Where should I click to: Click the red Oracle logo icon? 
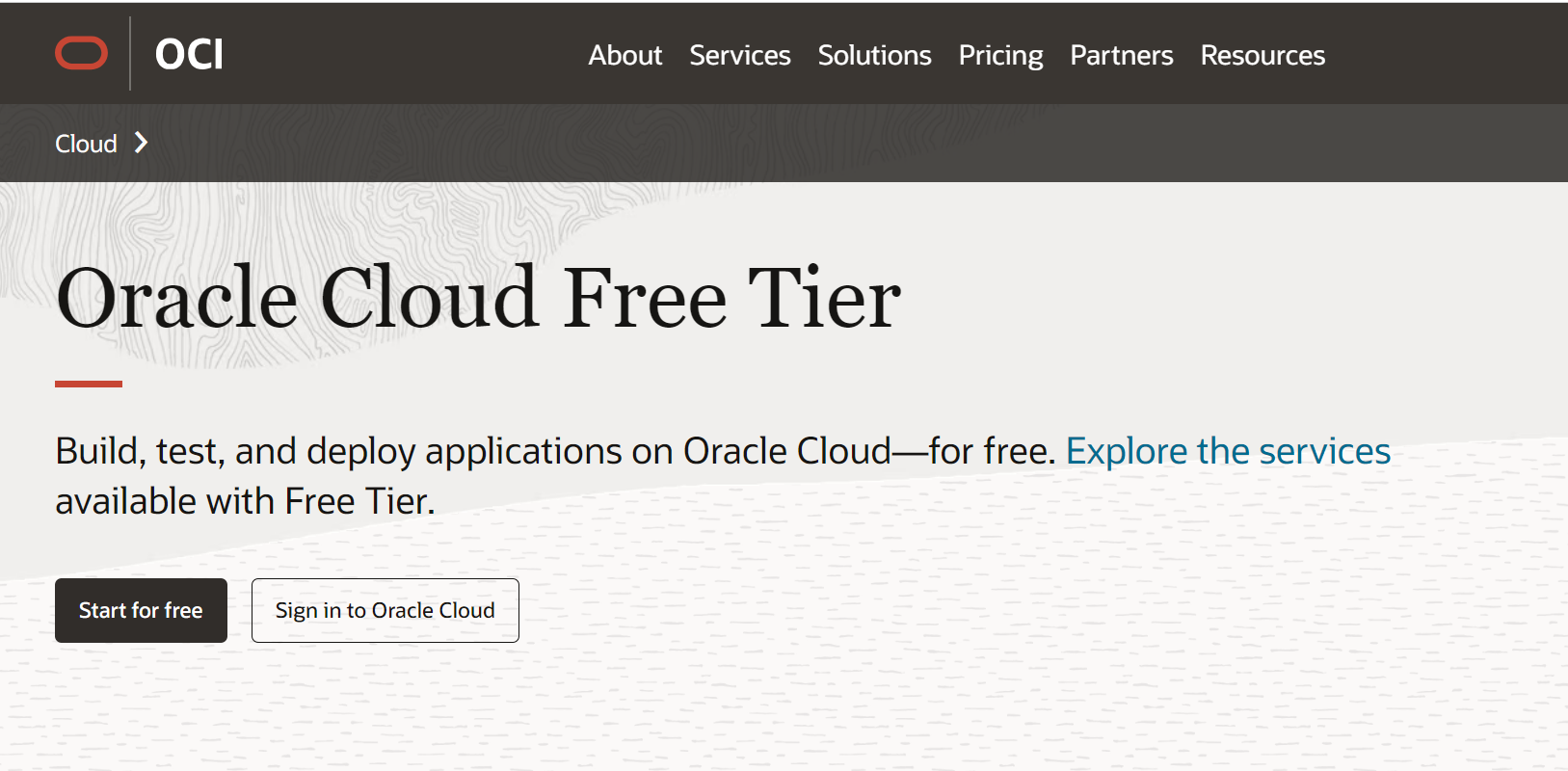click(81, 54)
